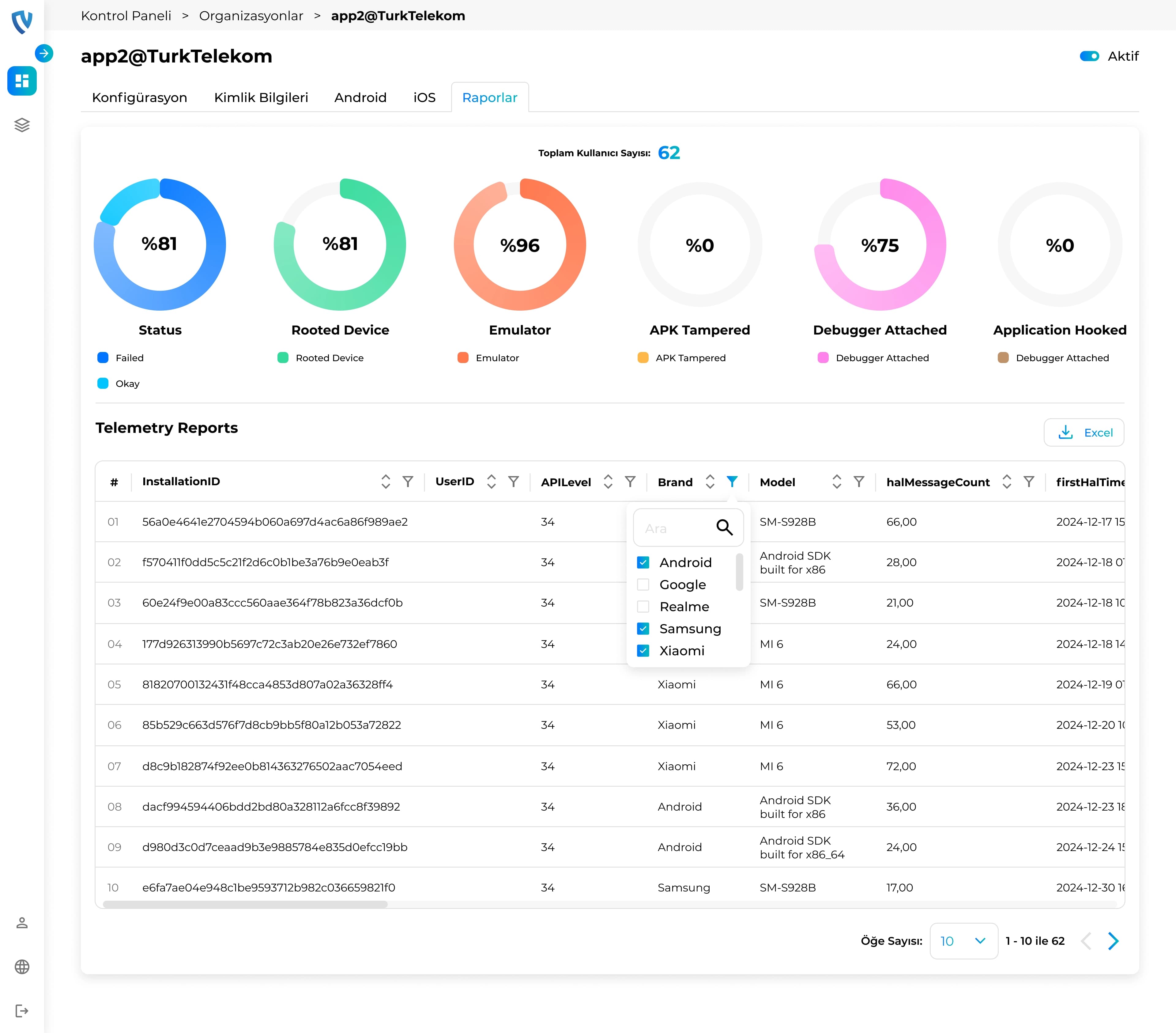Click the row 10 Samsung brand cell
1176x1033 pixels.
[x=684, y=888]
